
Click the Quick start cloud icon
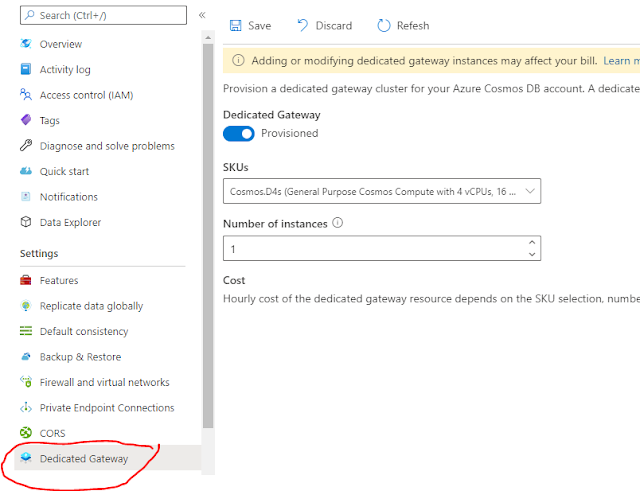(x=26, y=171)
